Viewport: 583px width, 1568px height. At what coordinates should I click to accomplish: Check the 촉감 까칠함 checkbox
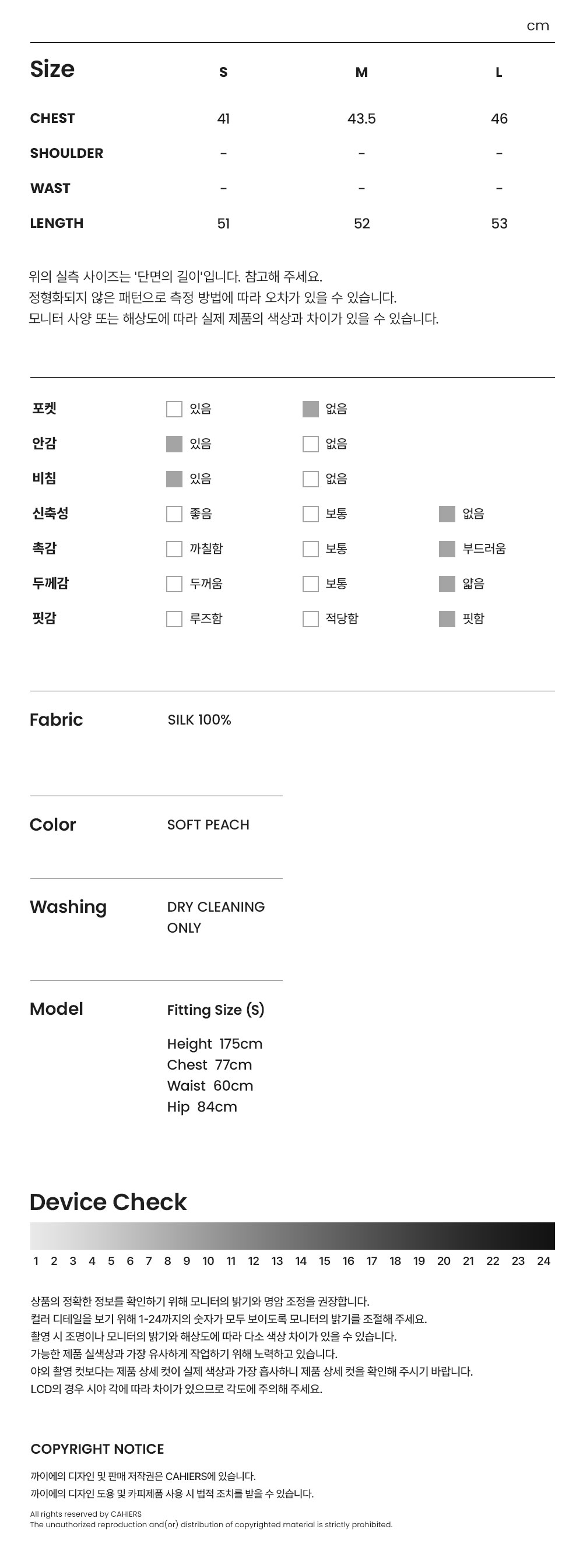click(x=174, y=549)
